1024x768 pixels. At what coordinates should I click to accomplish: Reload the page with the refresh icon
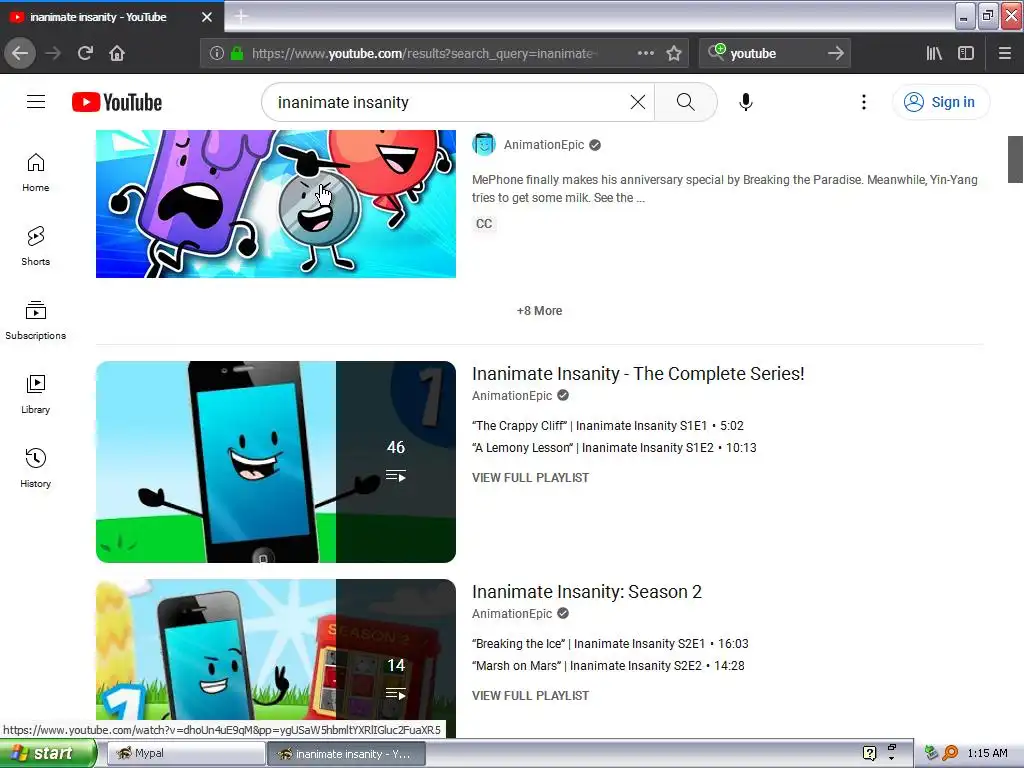tap(85, 54)
